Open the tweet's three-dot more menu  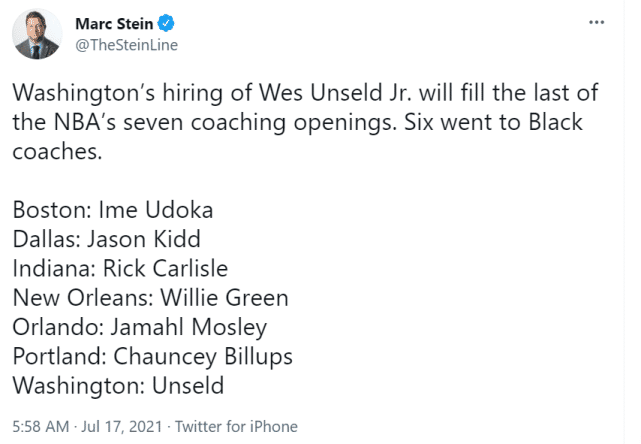pyautogui.click(x=597, y=22)
